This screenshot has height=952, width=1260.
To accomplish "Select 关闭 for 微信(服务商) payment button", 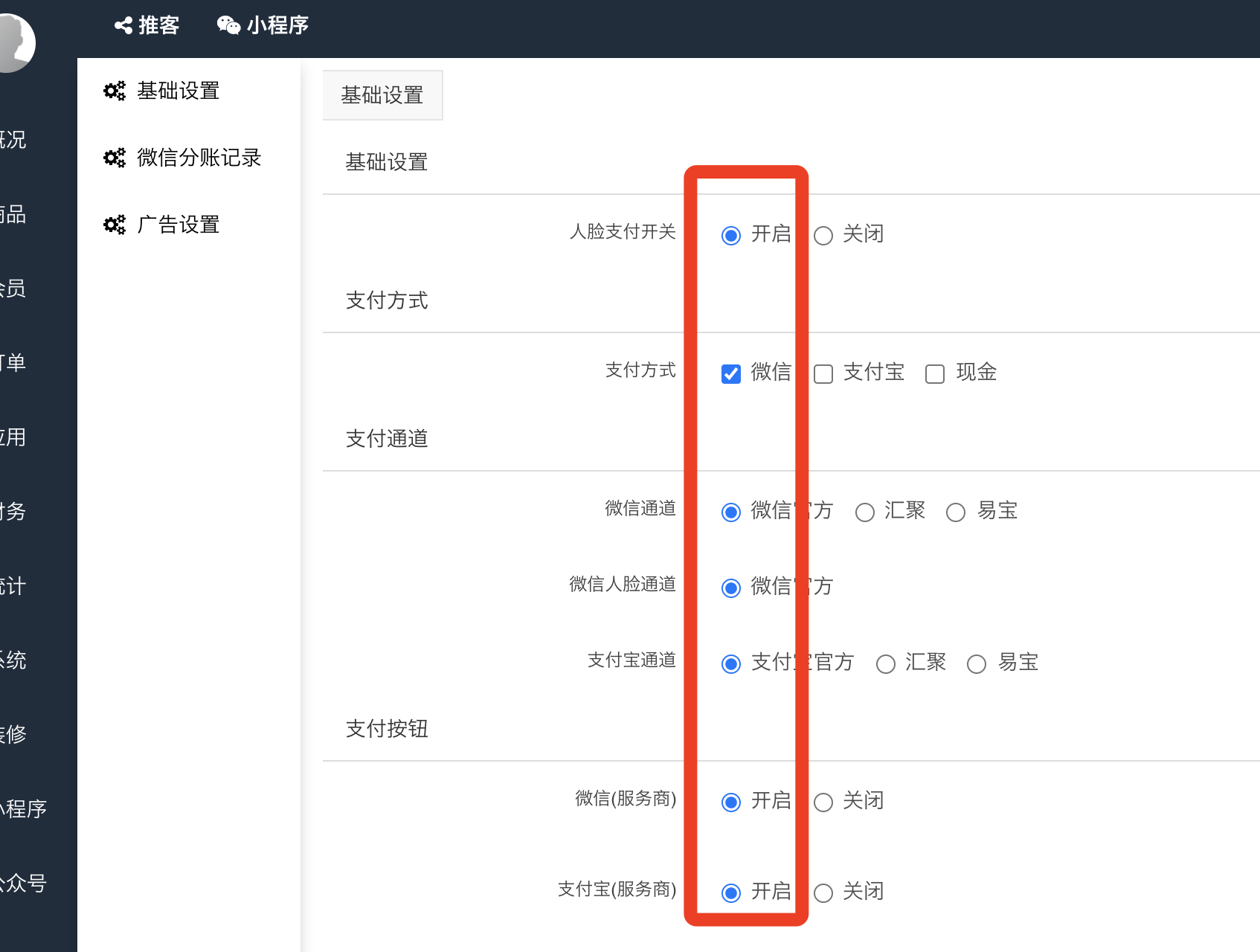I will 823,803.
